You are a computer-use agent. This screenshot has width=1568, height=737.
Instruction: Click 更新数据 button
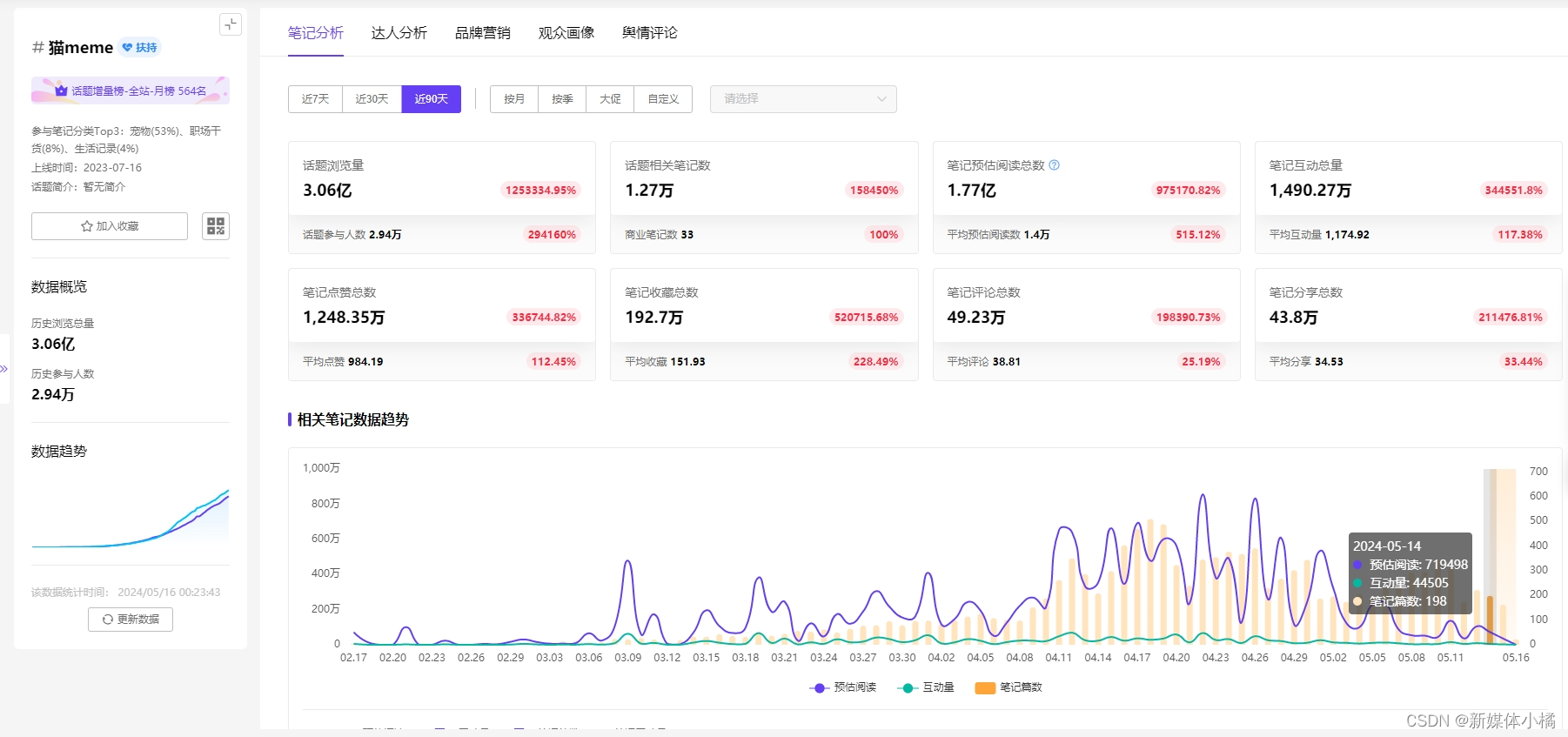tap(131, 620)
